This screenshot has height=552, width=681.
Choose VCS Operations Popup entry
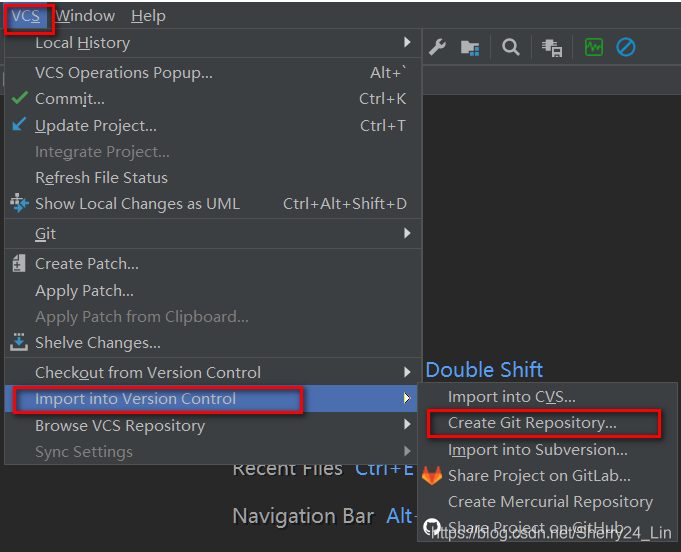213,73
